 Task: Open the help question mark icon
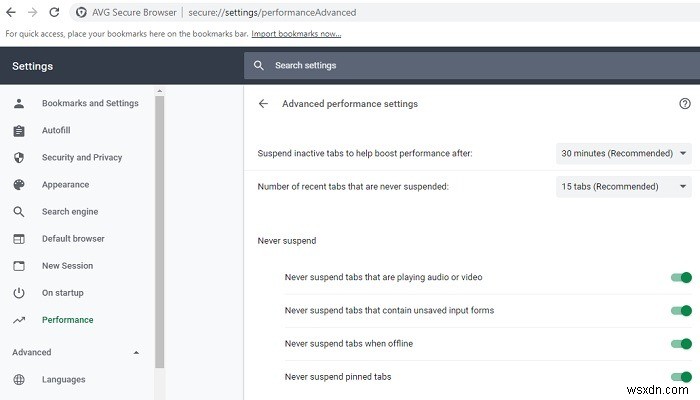(684, 103)
